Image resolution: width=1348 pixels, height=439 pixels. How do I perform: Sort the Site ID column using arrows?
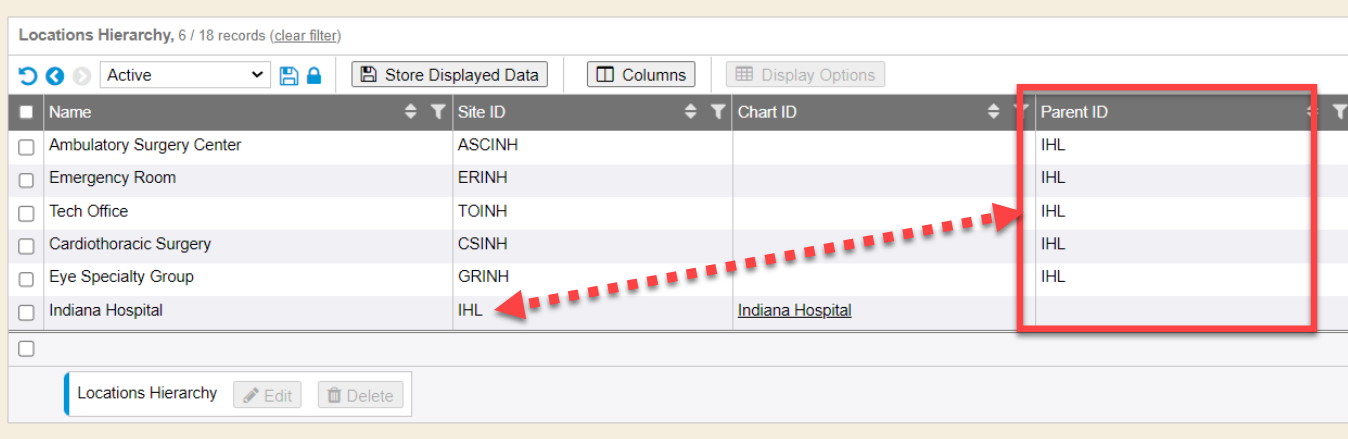[691, 112]
